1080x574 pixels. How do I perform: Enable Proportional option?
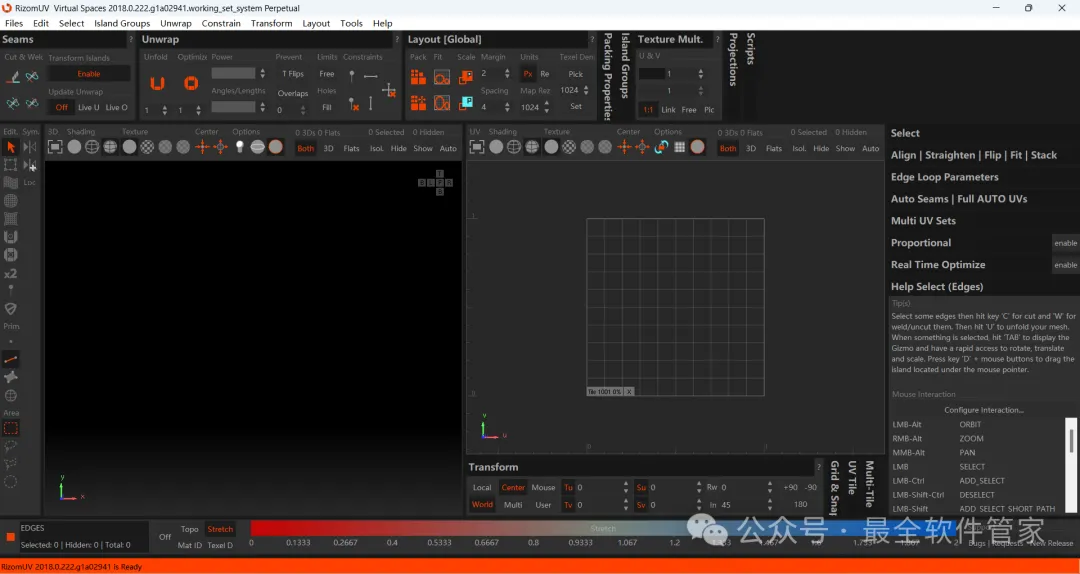pos(1066,243)
